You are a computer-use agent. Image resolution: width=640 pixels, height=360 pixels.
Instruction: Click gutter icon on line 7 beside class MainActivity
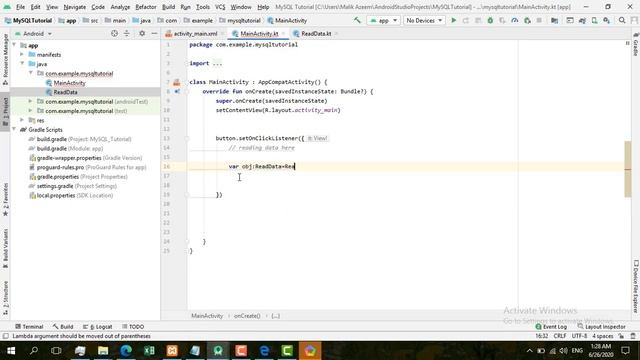click(177, 82)
